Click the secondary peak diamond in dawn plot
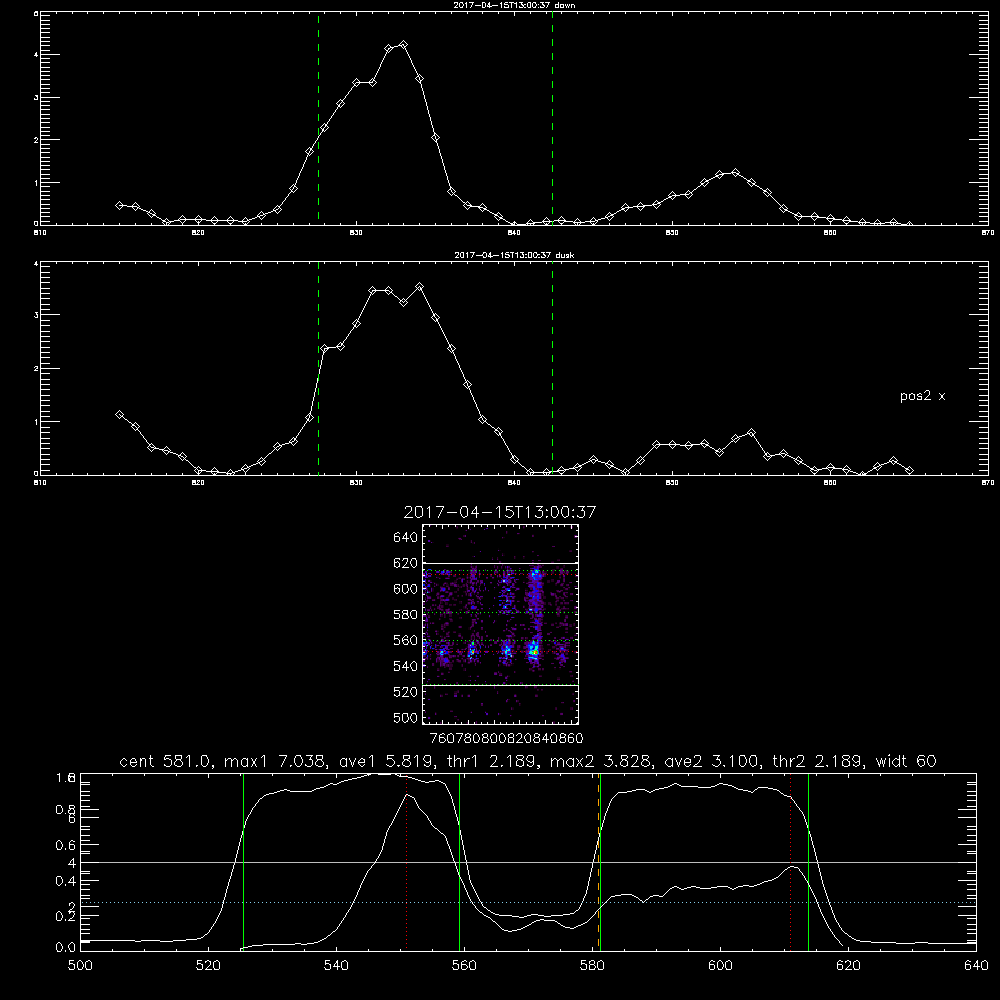1000x1000 pixels. coord(735,173)
